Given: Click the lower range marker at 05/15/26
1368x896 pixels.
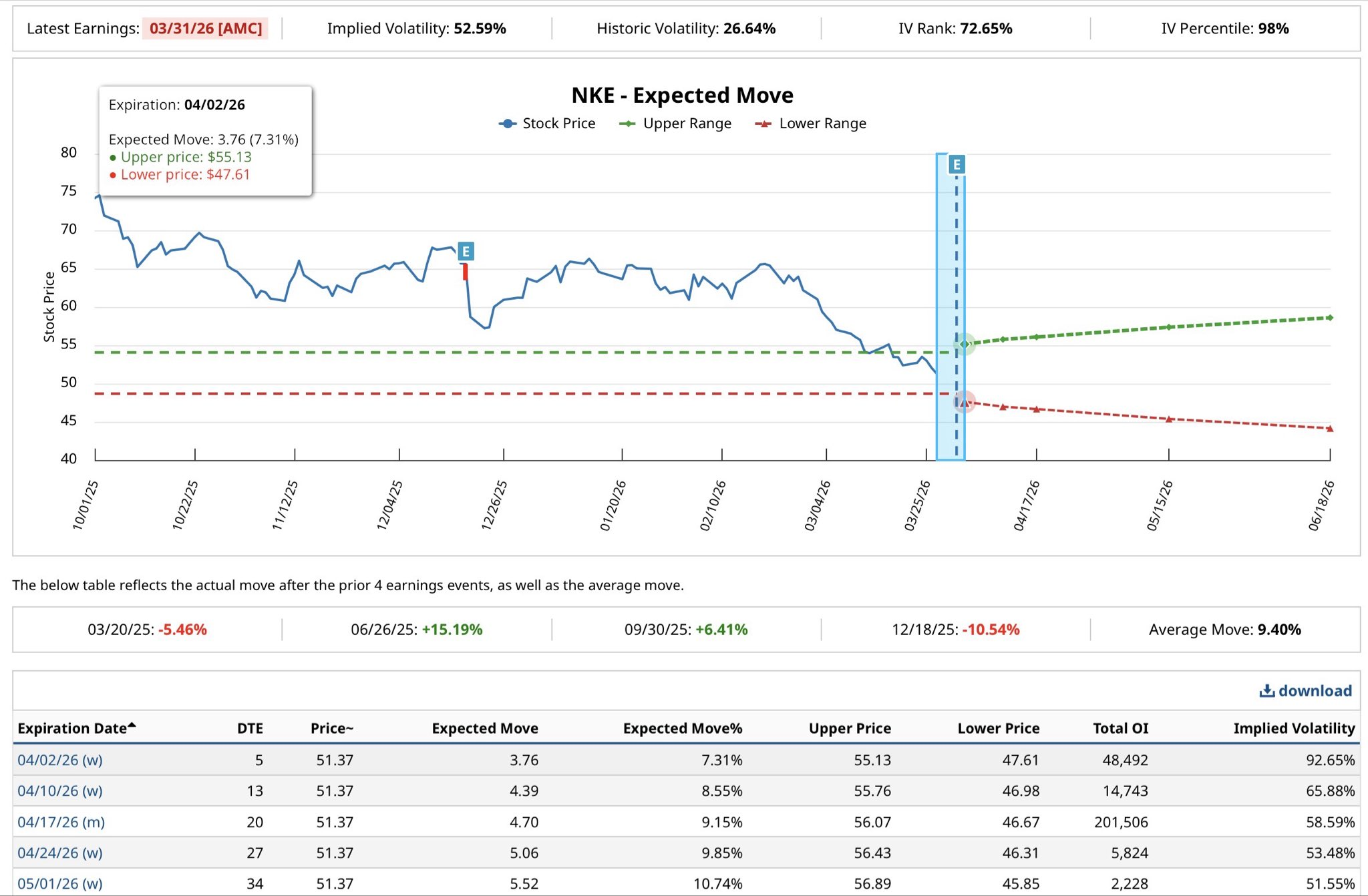Looking at the screenshot, I should tap(1169, 419).
